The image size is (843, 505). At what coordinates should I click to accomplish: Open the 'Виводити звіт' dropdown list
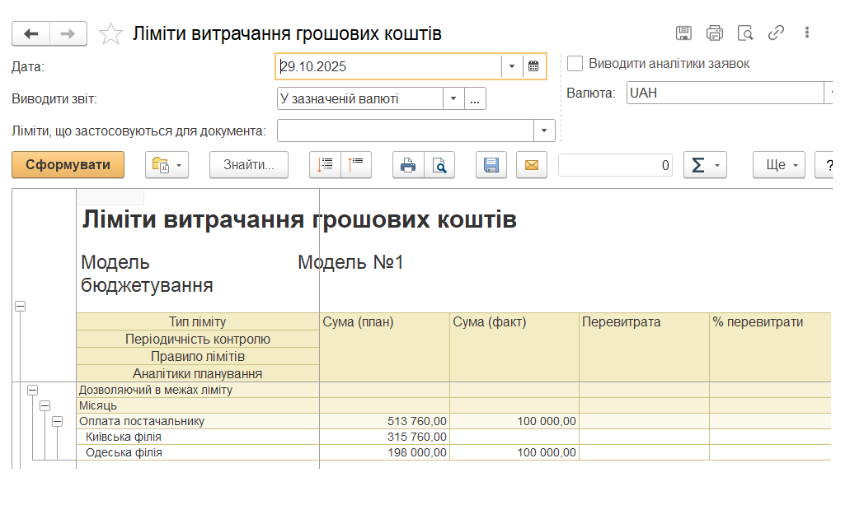[x=453, y=99]
